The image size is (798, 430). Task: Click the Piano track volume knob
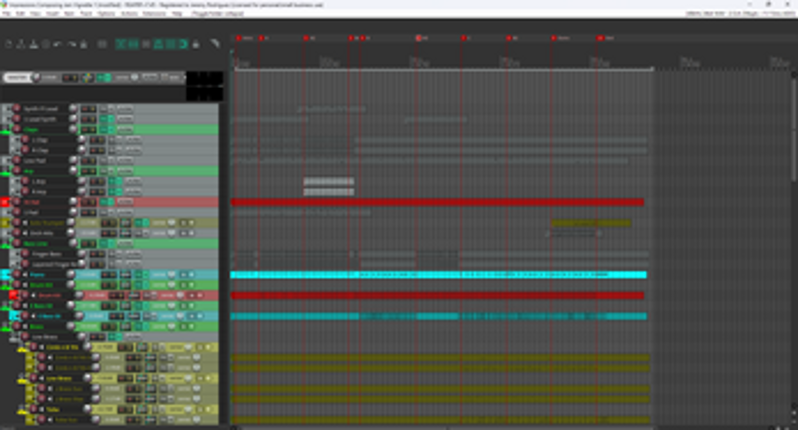pos(72,274)
